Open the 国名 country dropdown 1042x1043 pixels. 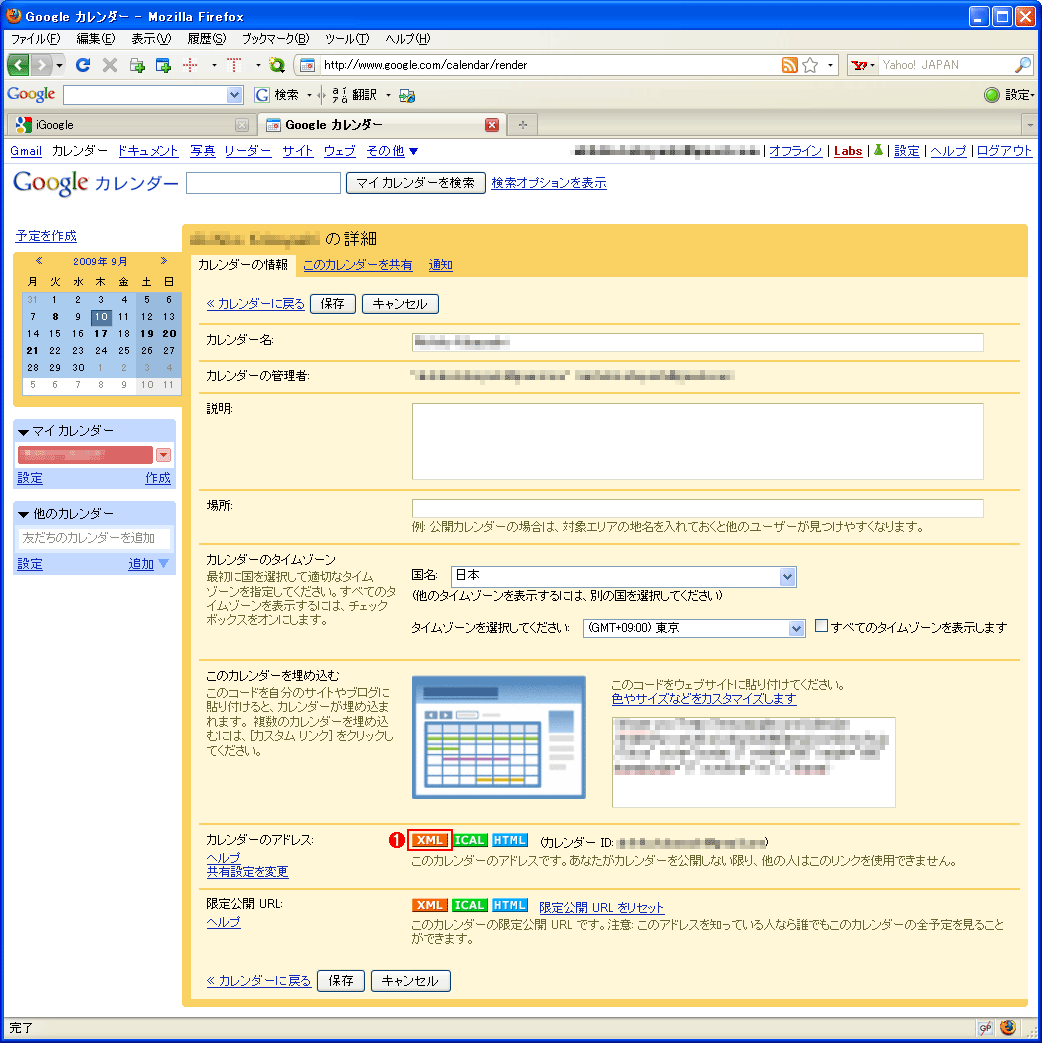click(x=787, y=577)
